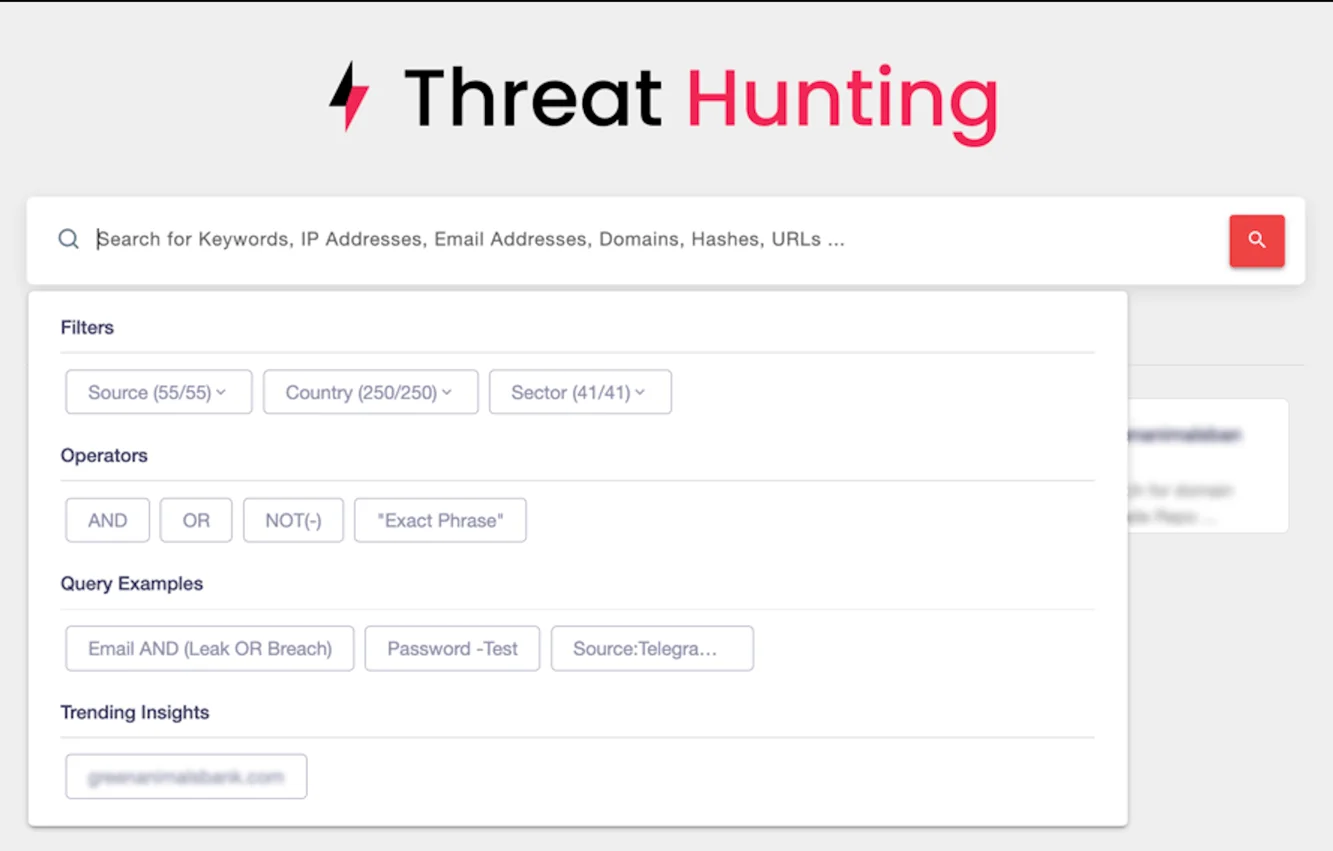Select the blurred trending insight chip
The height and width of the screenshot is (851, 1333).
click(x=186, y=776)
